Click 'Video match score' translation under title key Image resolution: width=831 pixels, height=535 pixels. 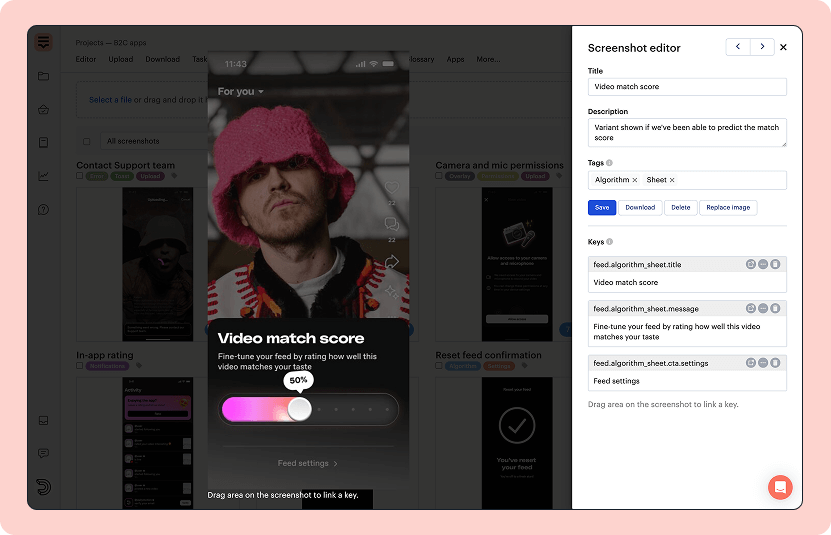[625, 283]
